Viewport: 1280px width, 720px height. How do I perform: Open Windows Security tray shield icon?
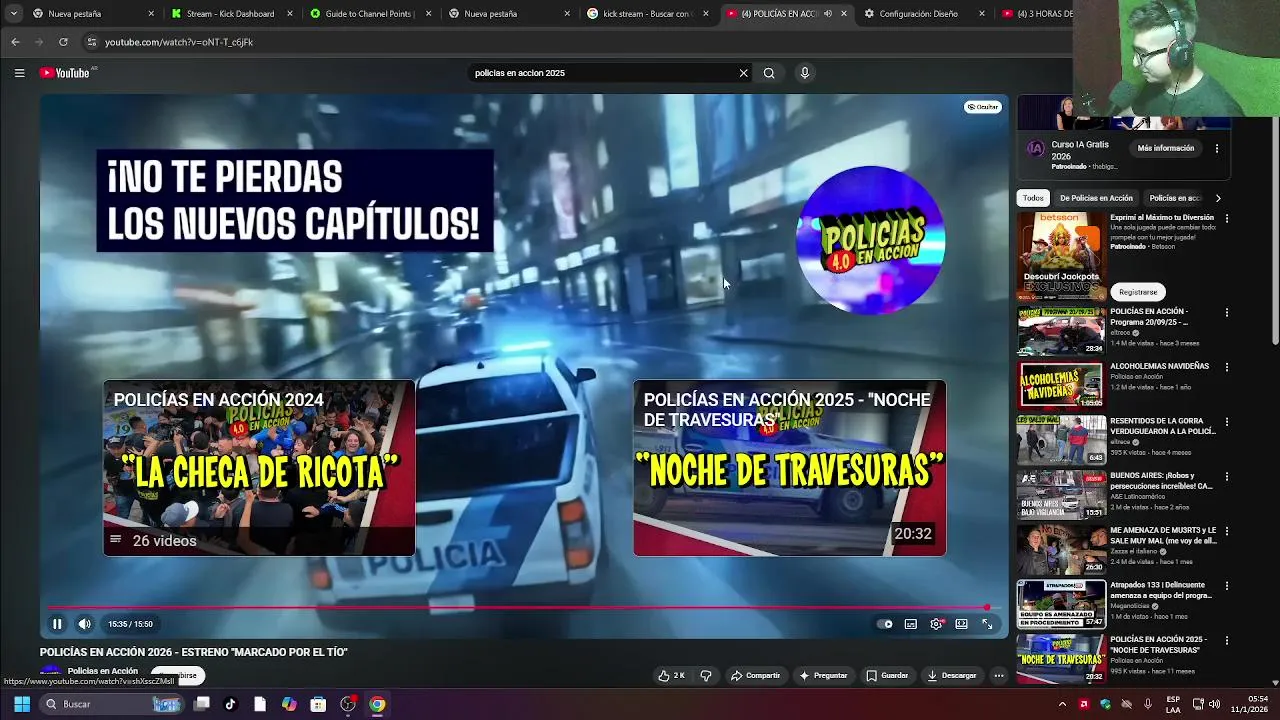1105,704
